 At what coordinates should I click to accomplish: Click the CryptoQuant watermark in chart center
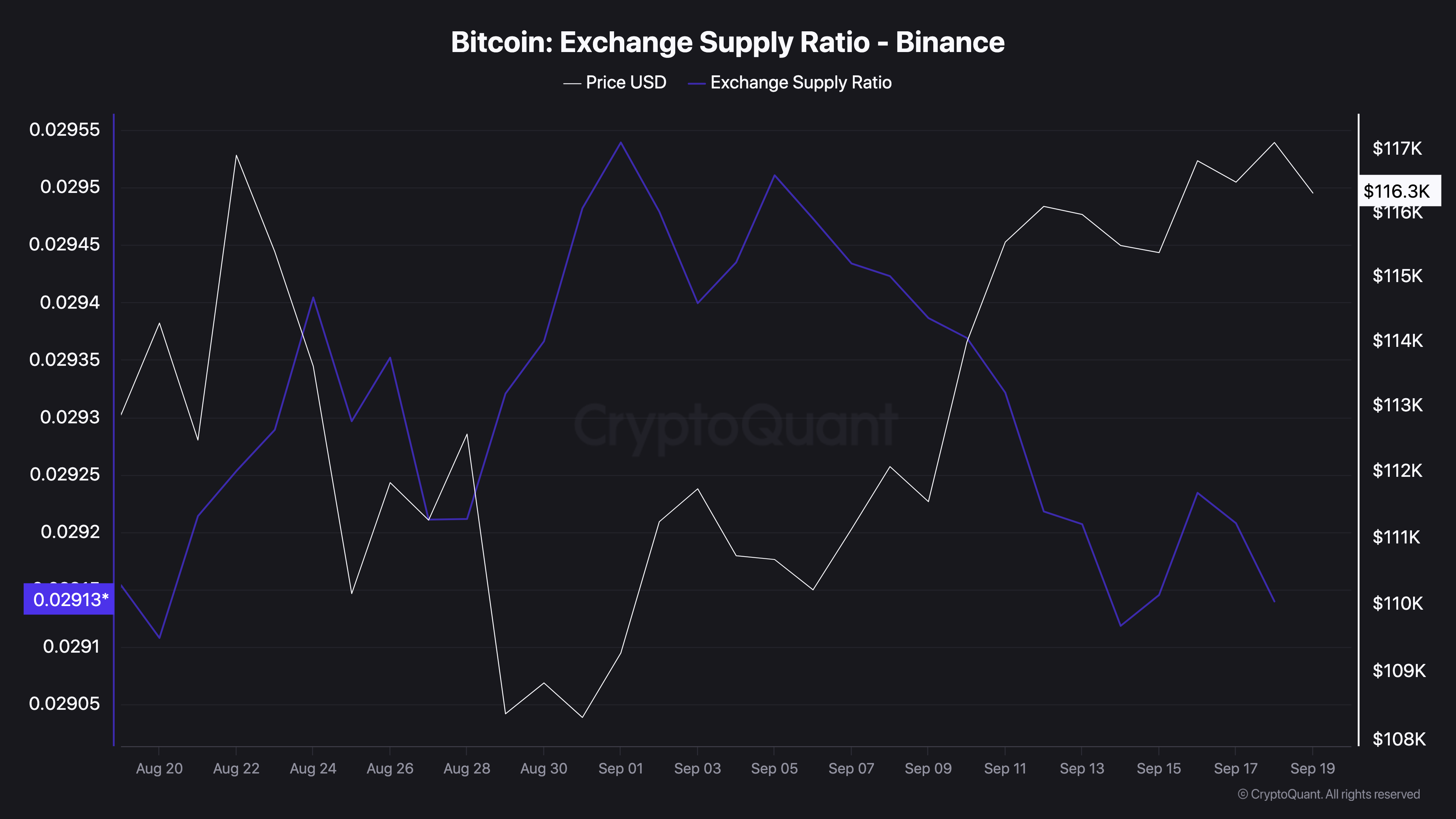(735, 425)
